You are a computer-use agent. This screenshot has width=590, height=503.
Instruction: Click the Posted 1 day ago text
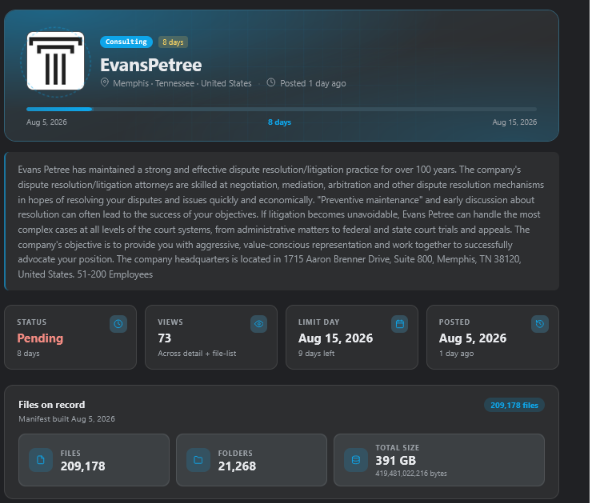pyautogui.click(x=313, y=83)
